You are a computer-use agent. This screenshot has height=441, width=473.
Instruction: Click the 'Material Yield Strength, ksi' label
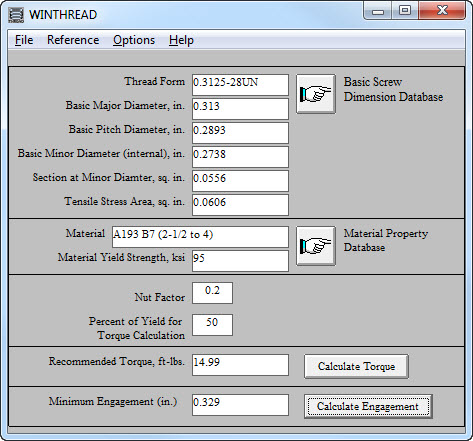(121, 258)
